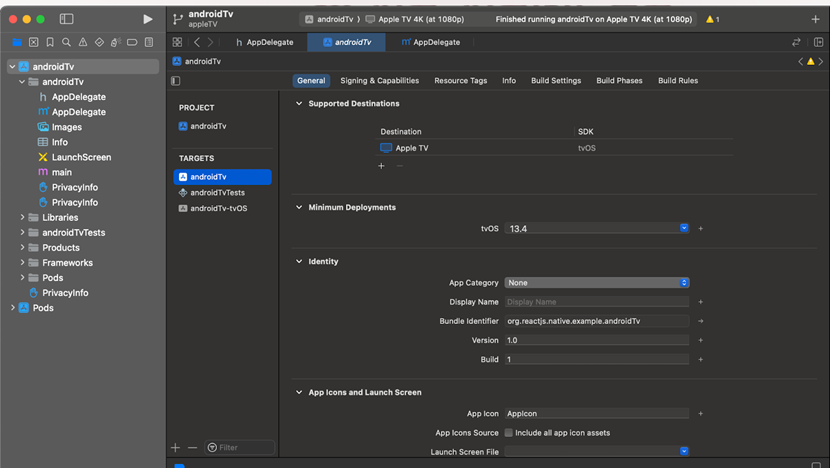
Task: Switch to Build Settings tab
Action: pos(556,80)
